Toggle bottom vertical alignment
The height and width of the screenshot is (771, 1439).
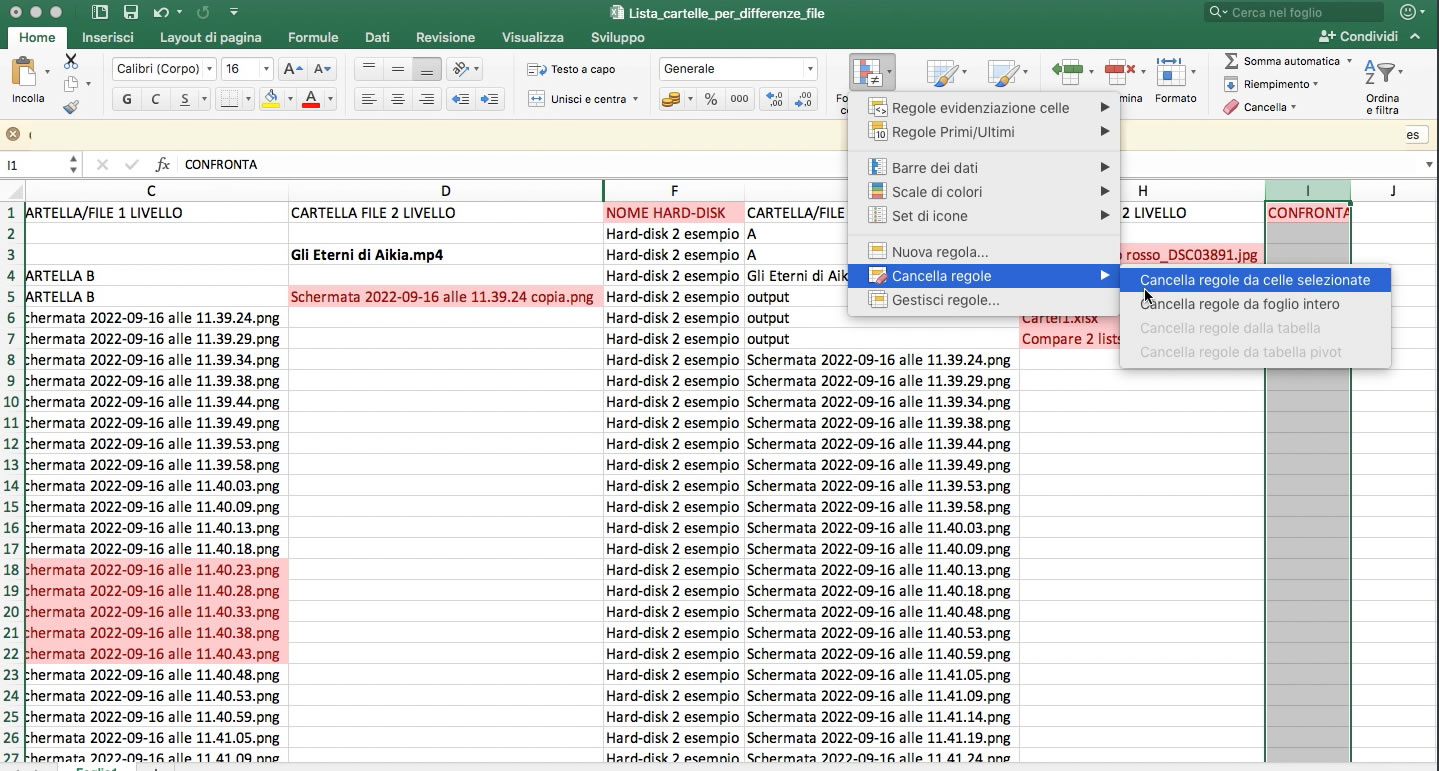point(427,69)
